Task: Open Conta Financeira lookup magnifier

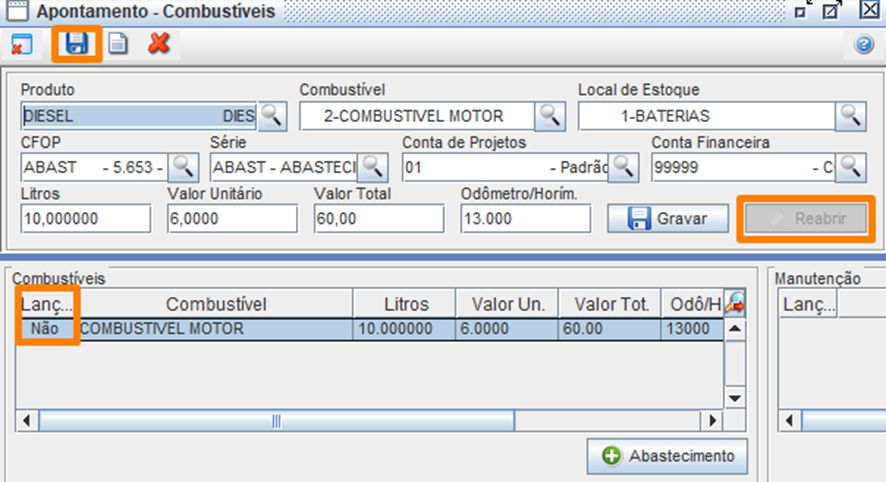Action: click(x=850, y=166)
